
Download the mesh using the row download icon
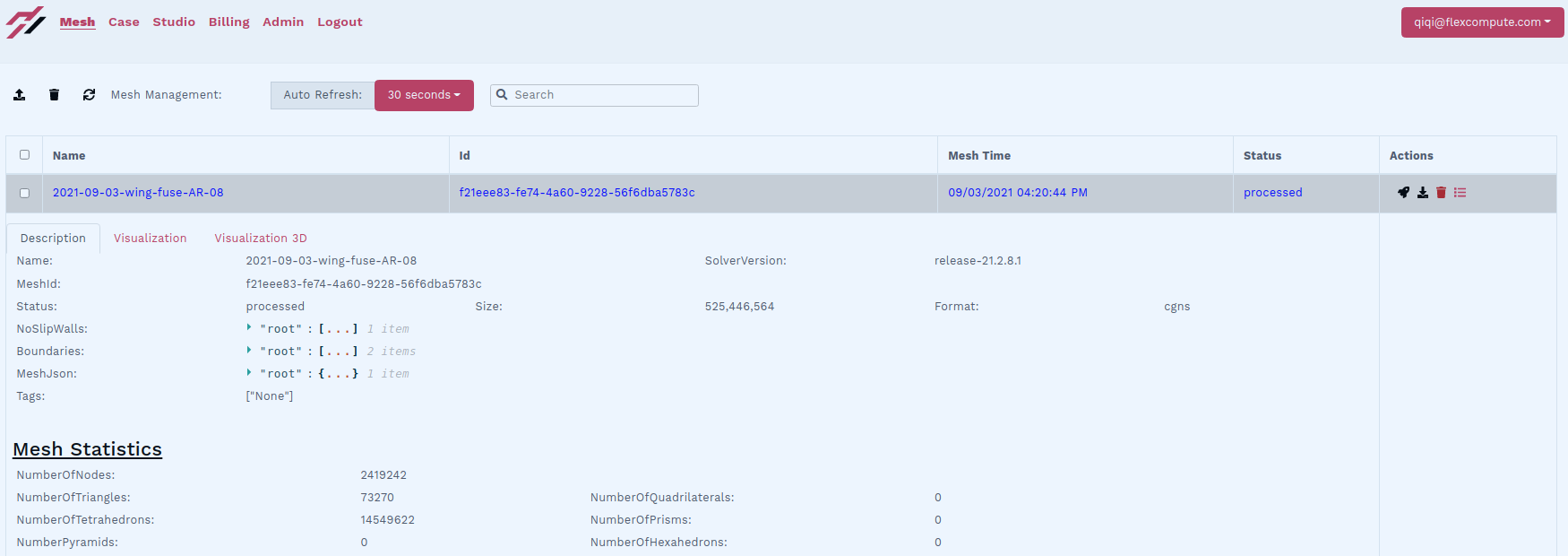click(x=1423, y=193)
